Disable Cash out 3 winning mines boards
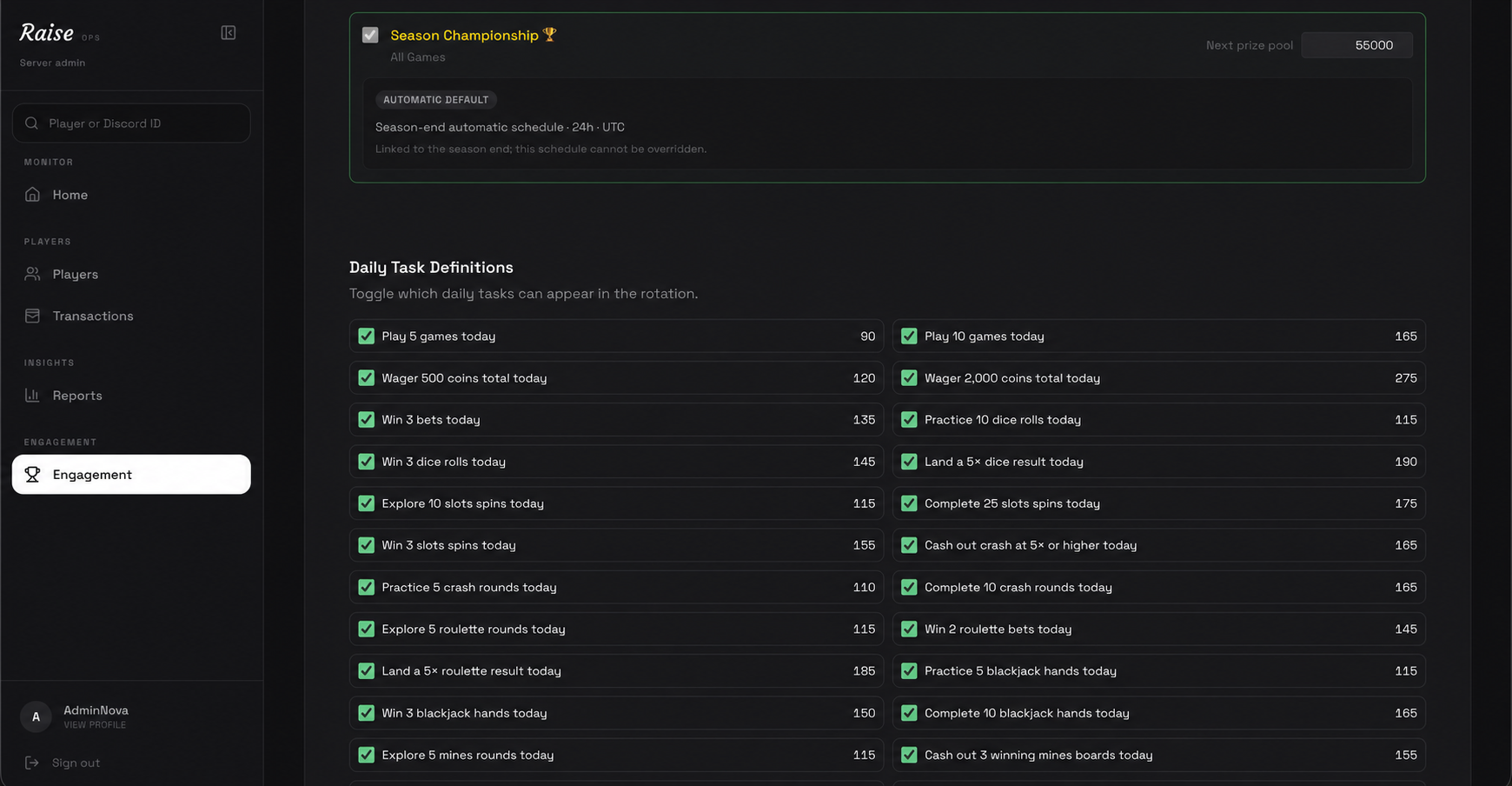 (x=909, y=755)
